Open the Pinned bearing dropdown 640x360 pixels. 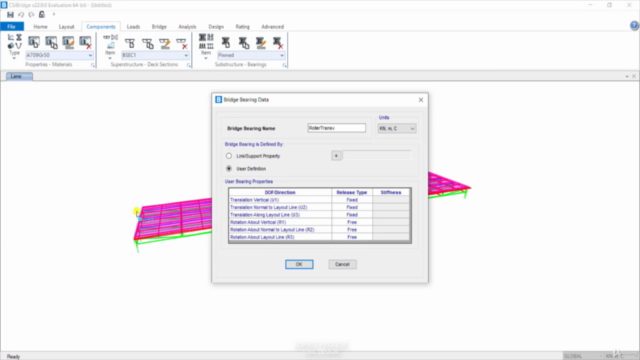point(251,55)
